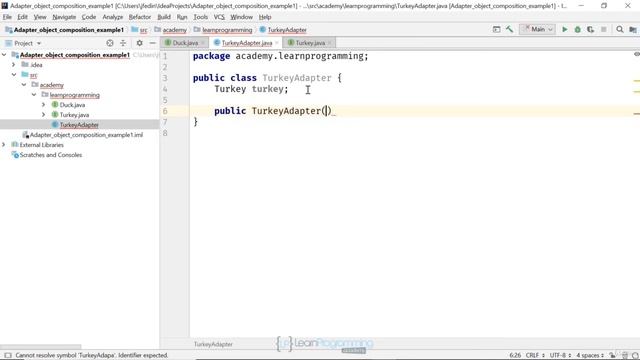Click the TurkeyAdapter editor breadcrumb at bottom
The height and width of the screenshot is (360, 640).
(213, 344)
